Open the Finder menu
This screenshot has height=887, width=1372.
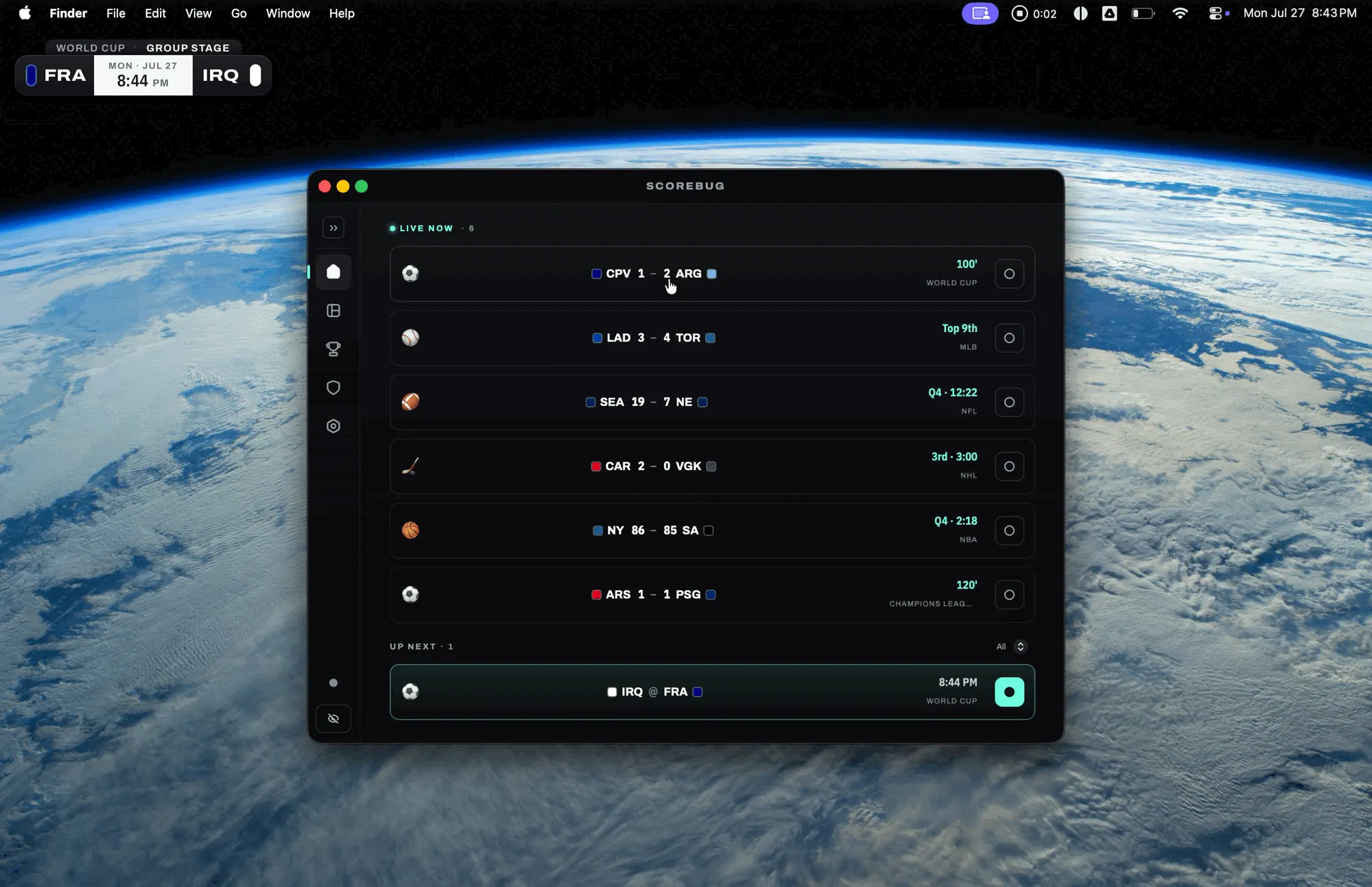[x=68, y=13]
